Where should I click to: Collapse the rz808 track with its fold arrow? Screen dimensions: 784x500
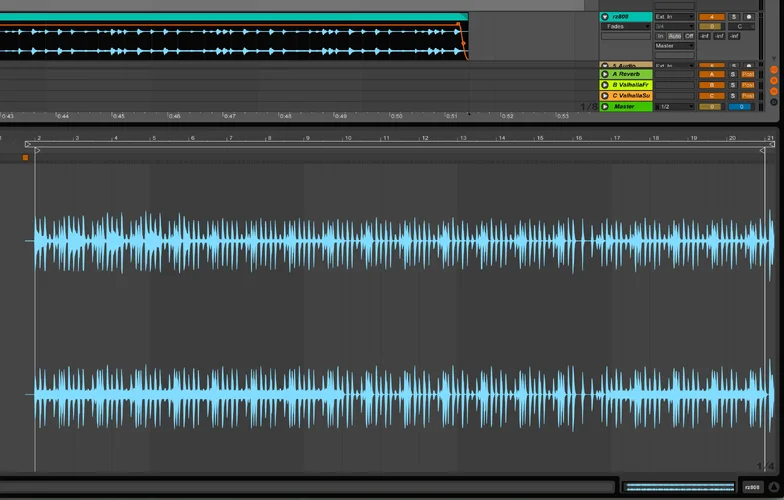click(605, 17)
